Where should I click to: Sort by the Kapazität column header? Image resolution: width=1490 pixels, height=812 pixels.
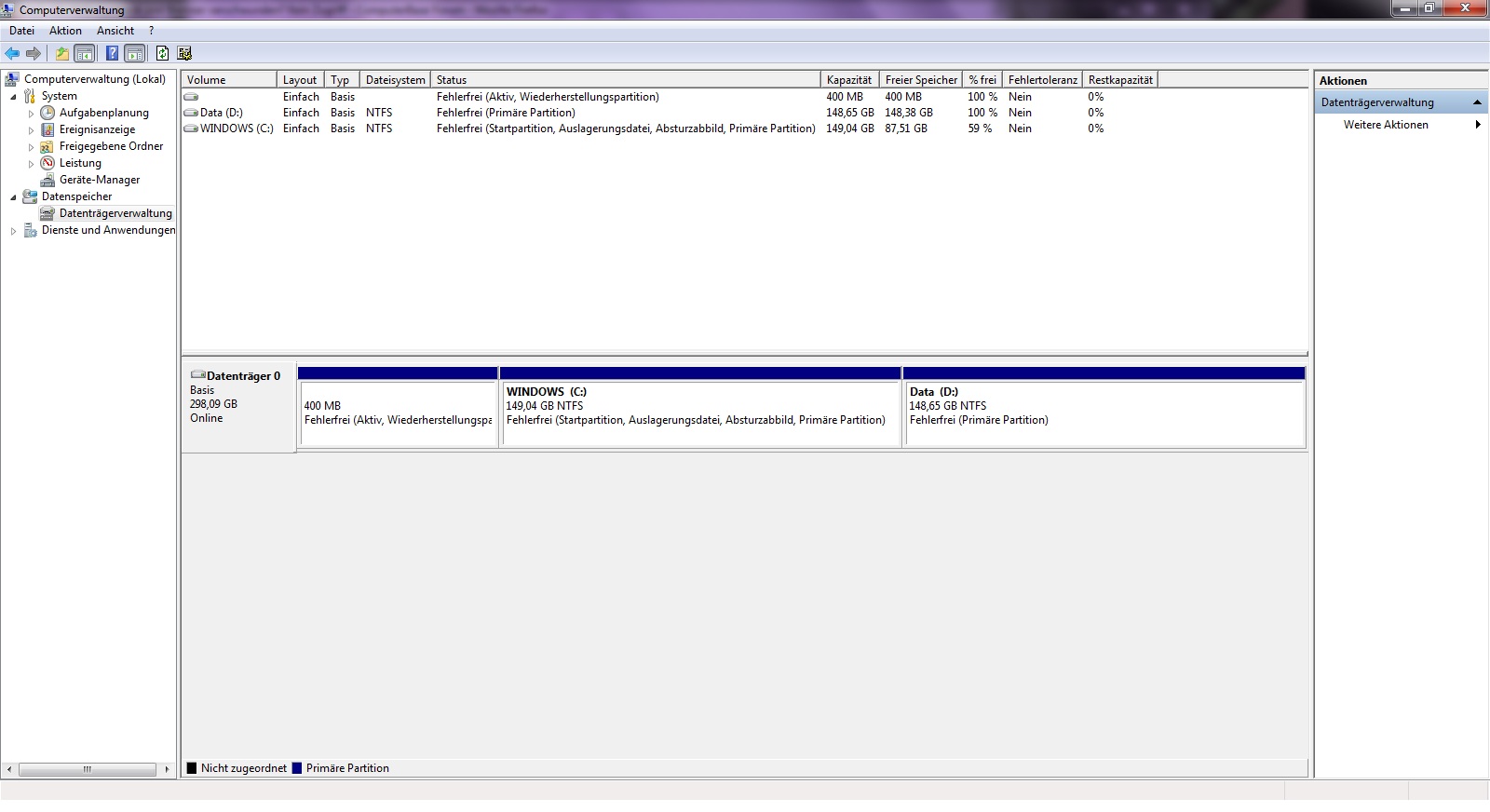pyautogui.click(x=849, y=80)
